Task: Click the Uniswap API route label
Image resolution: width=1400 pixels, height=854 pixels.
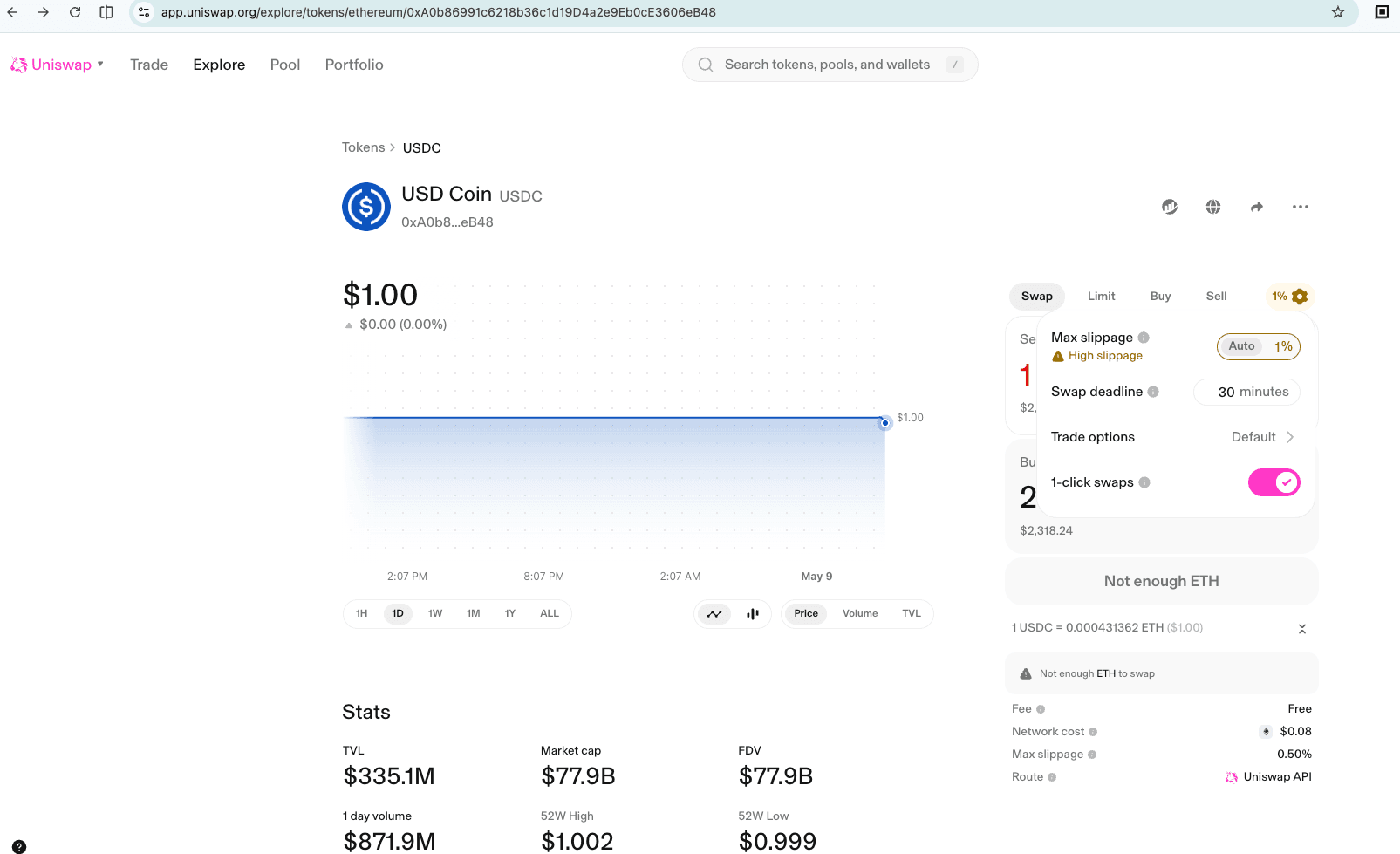Action: [1277, 777]
